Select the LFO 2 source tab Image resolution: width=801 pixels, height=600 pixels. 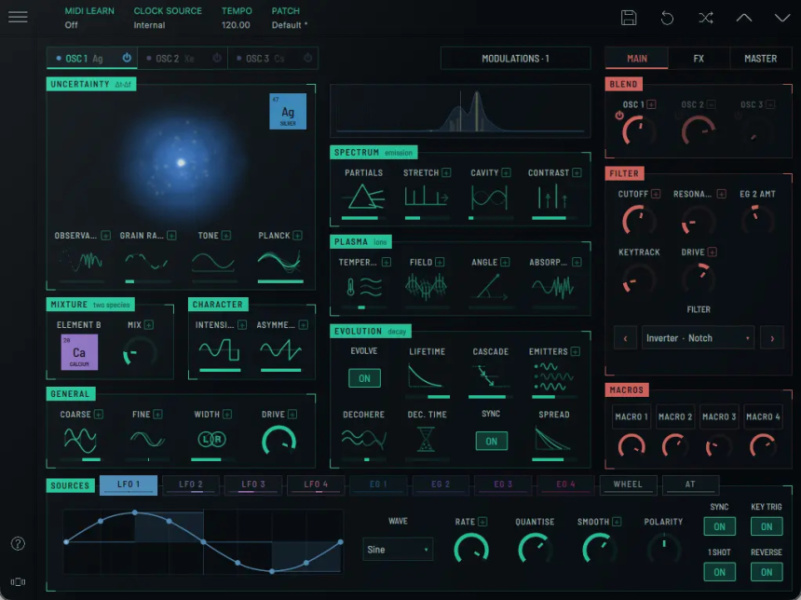(191, 485)
